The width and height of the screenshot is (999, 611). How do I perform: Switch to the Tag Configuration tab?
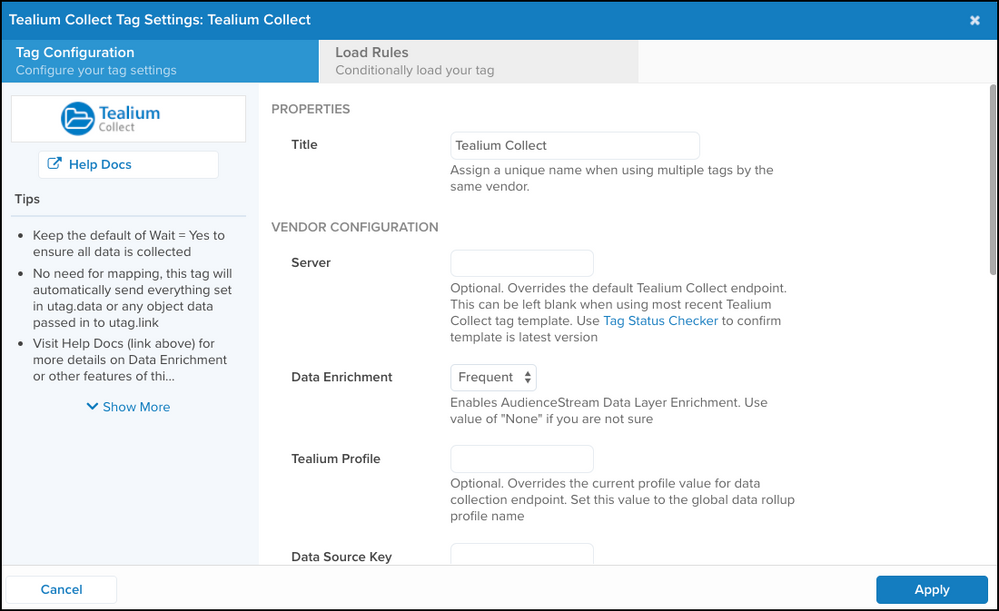click(160, 61)
